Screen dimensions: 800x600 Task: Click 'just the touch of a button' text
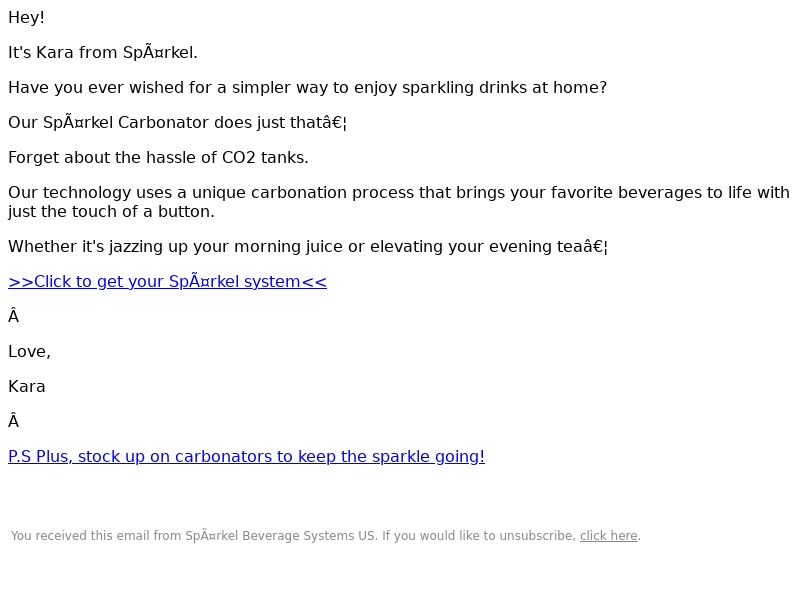coord(111,212)
